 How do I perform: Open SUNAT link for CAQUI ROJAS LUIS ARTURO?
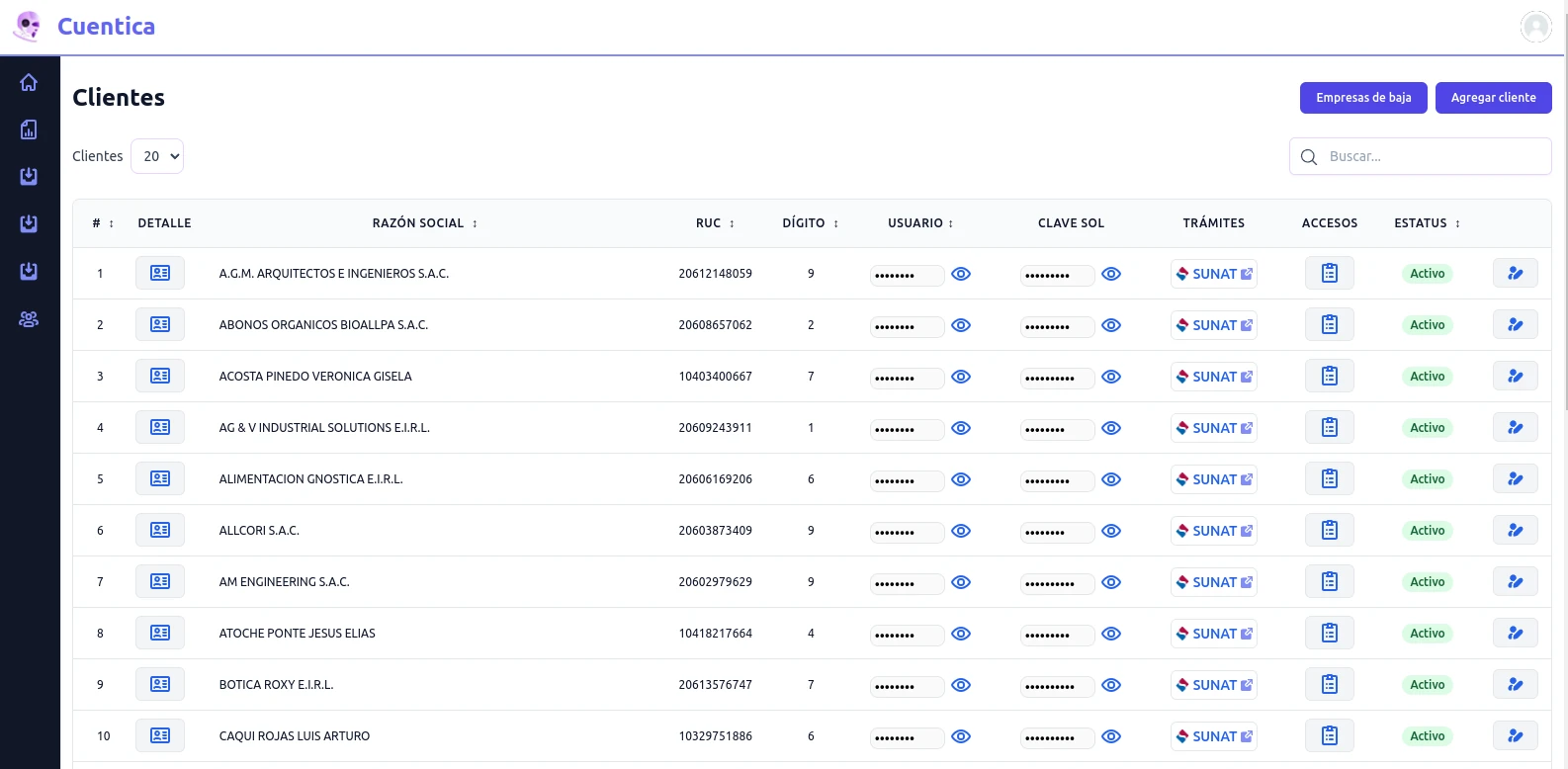pyautogui.click(x=1214, y=736)
